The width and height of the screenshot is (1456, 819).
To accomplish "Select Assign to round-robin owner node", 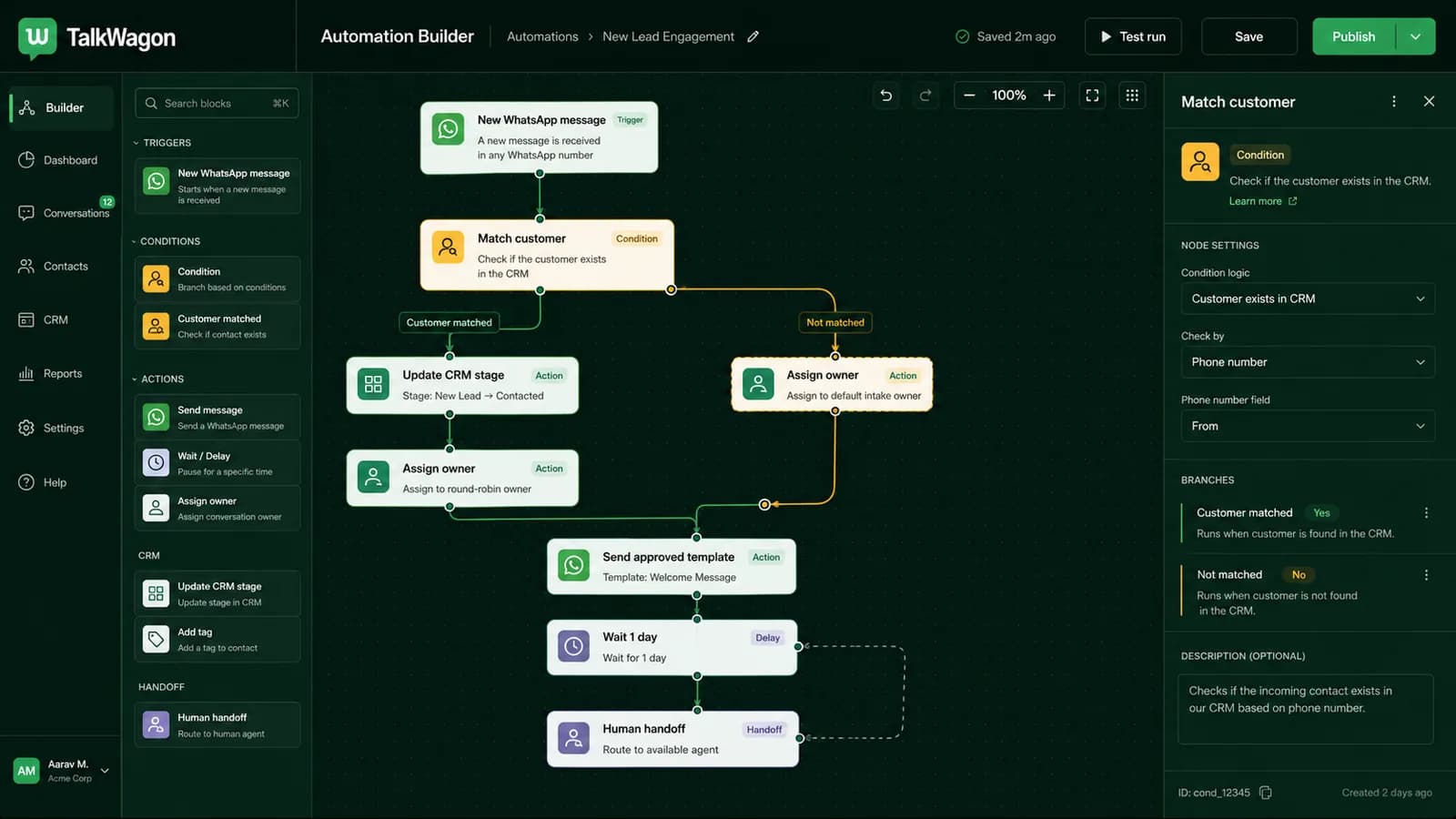I will point(462,478).
